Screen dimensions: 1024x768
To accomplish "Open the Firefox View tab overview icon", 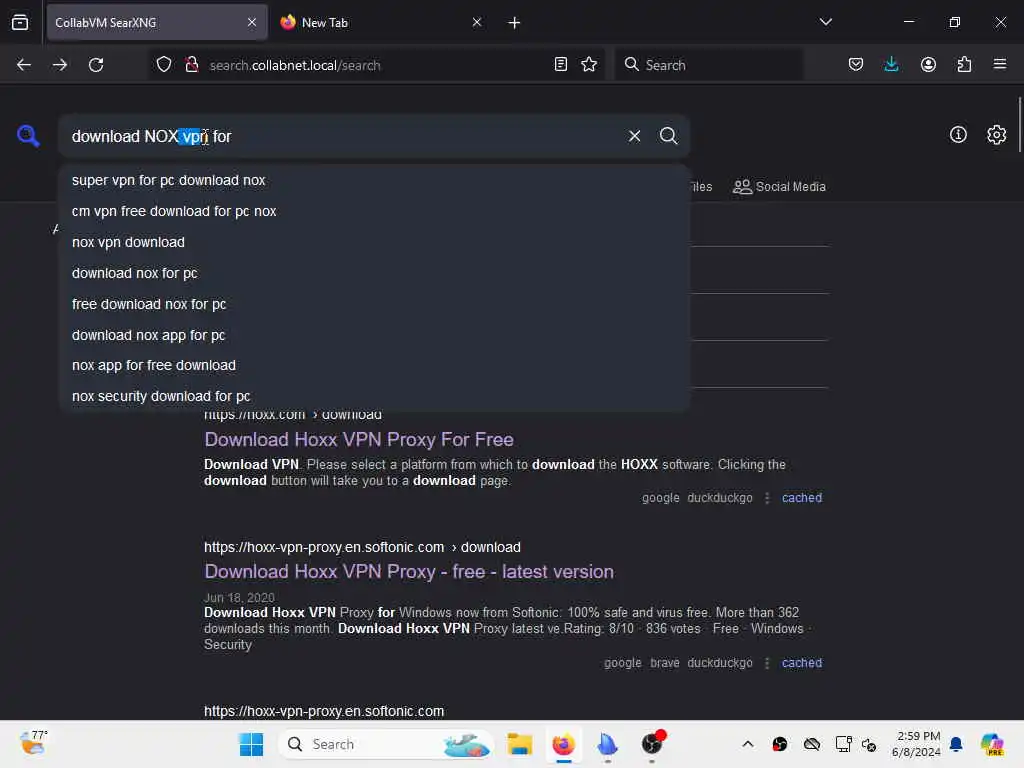I will [20, 22].
